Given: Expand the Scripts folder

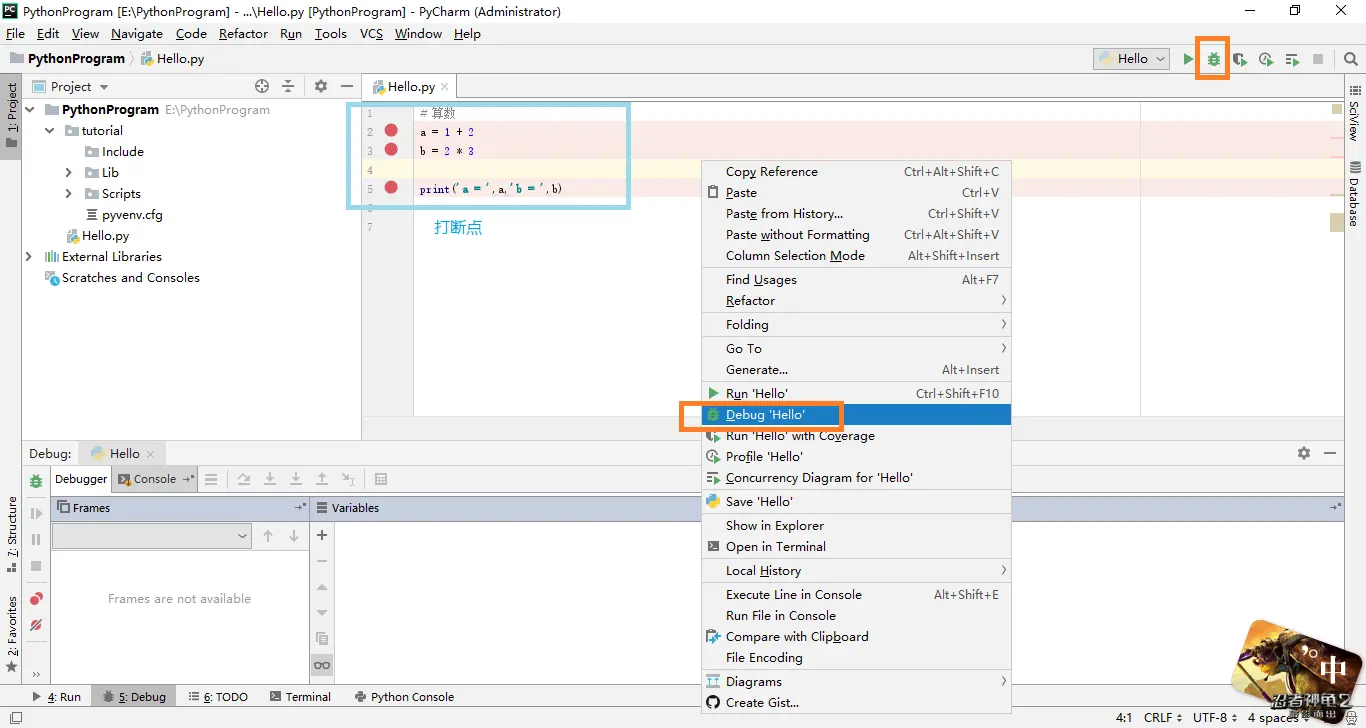Looking at the screenshot, I should [69, 193].
